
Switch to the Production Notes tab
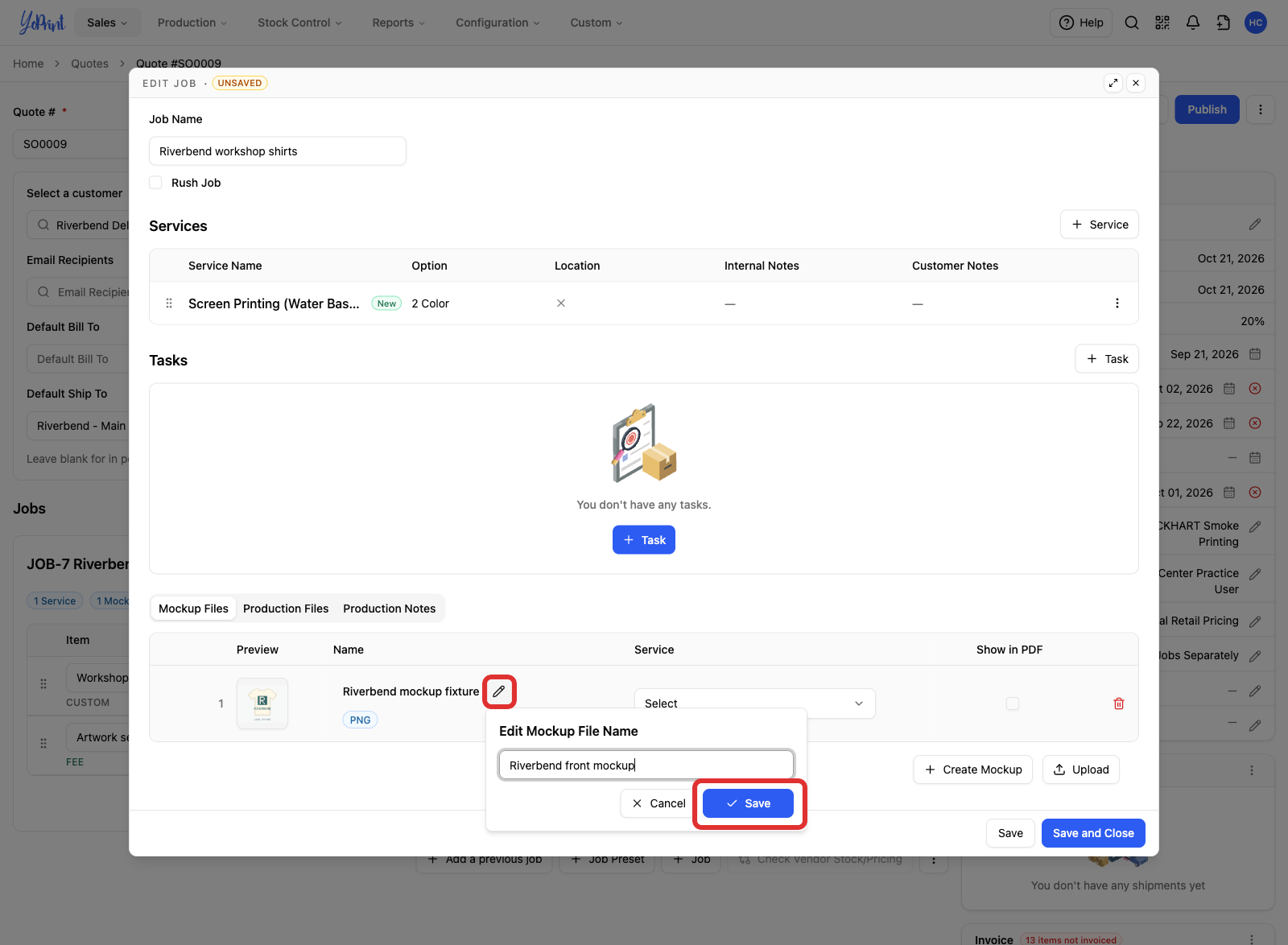[390, 609]
